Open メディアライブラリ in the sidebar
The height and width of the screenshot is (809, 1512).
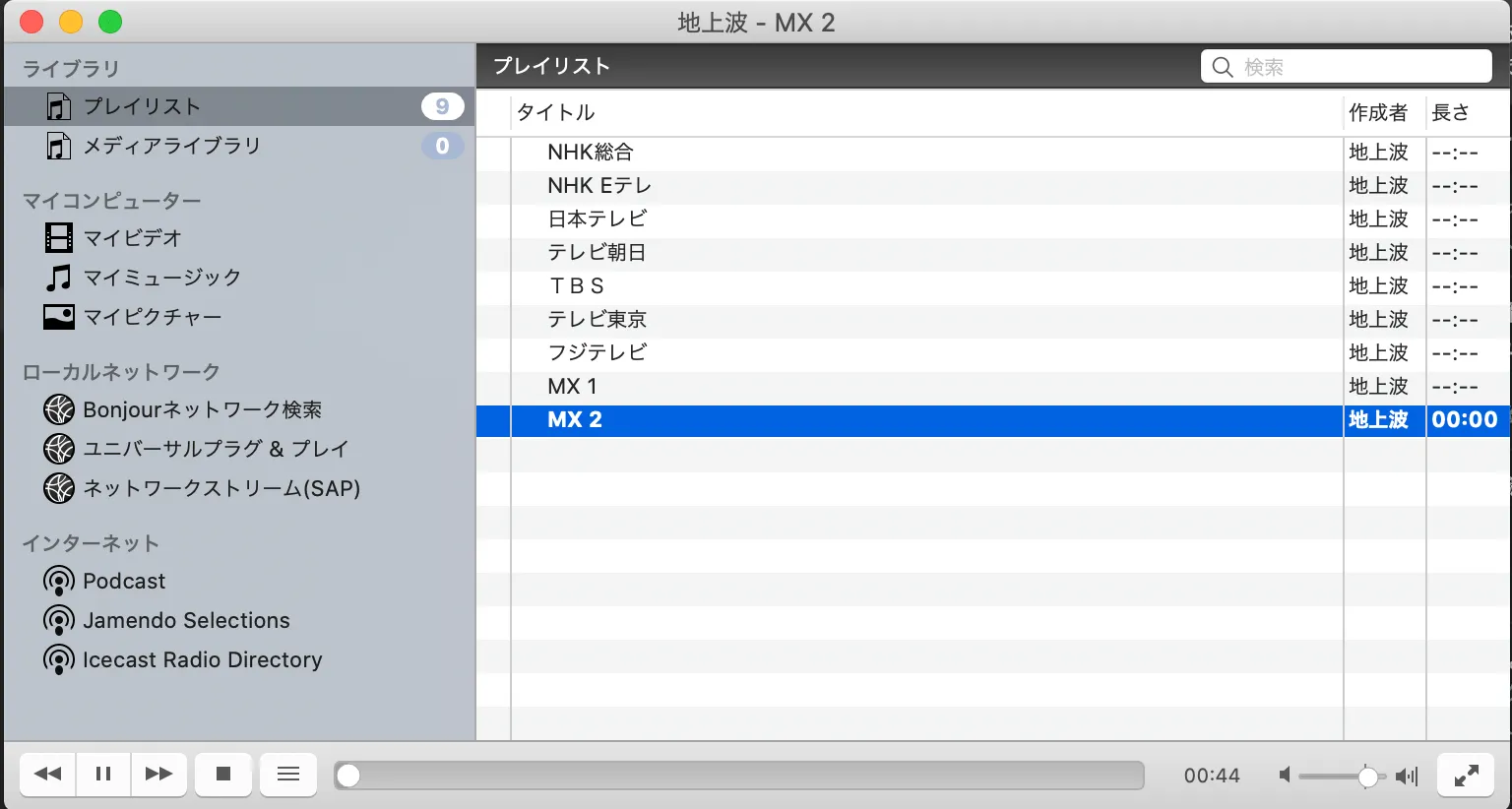coord(171,146)
